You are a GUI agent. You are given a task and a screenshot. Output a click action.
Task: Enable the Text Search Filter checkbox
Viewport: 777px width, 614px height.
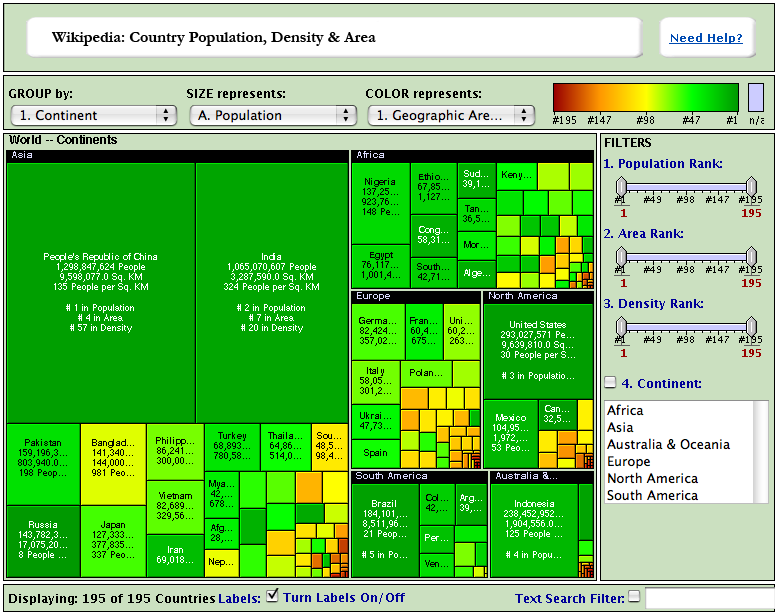[x=633, y=597]
